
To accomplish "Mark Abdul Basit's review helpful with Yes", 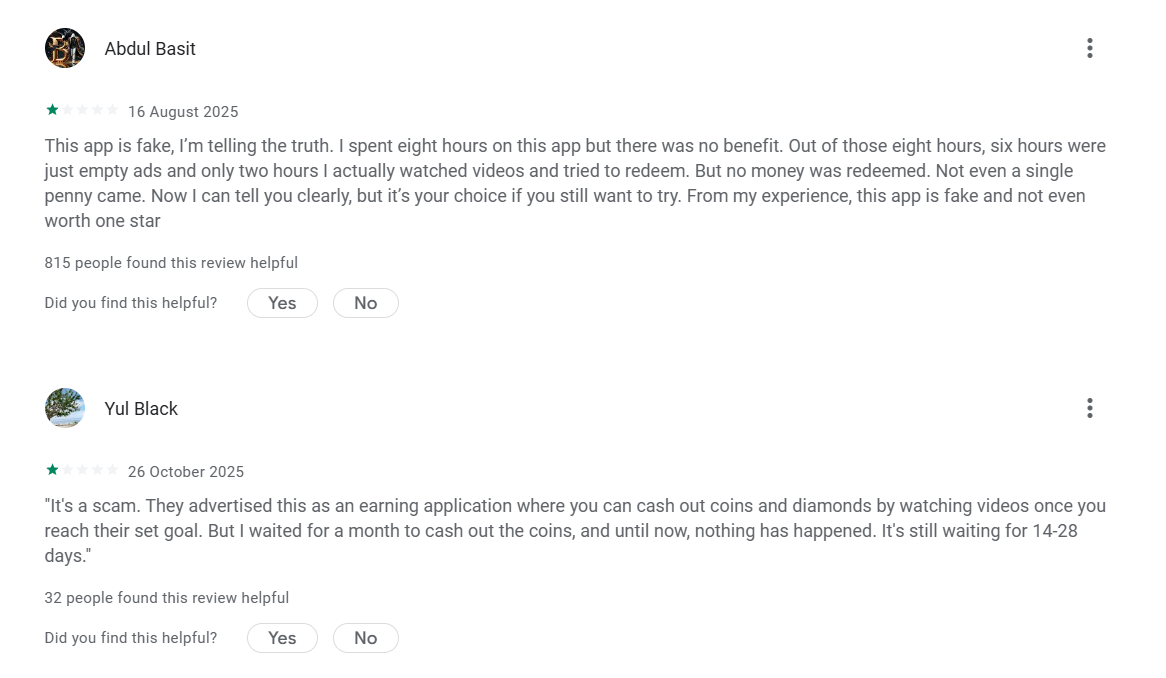I will point(282,303).
